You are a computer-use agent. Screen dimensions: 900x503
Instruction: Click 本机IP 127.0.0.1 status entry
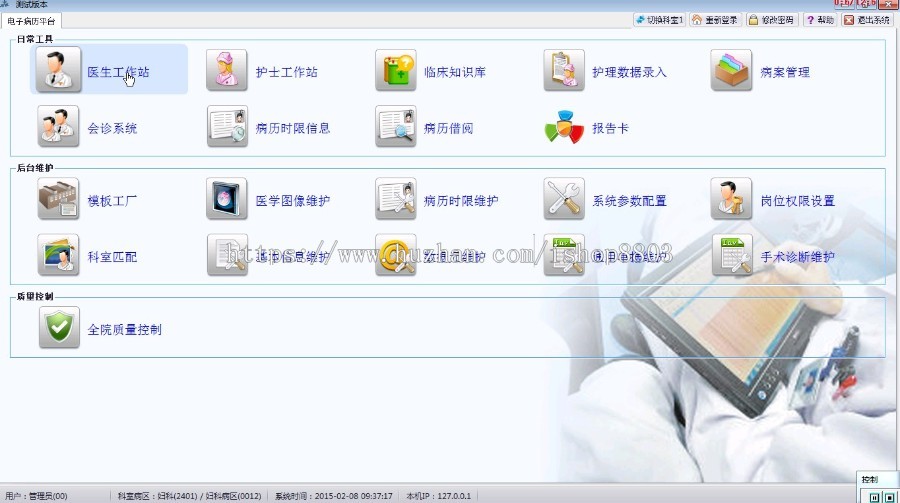coord(439,496)
